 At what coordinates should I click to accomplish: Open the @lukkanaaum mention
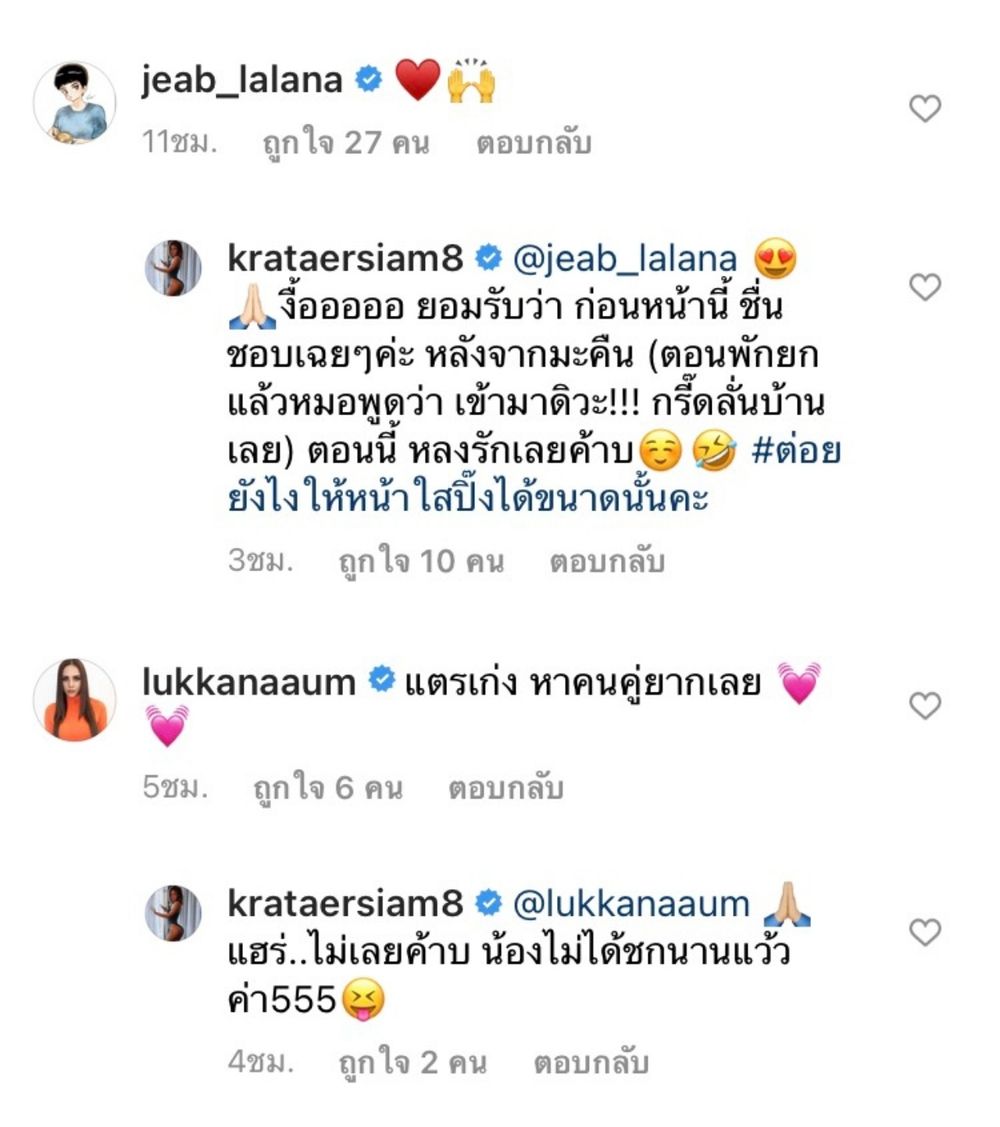[631, 903]
